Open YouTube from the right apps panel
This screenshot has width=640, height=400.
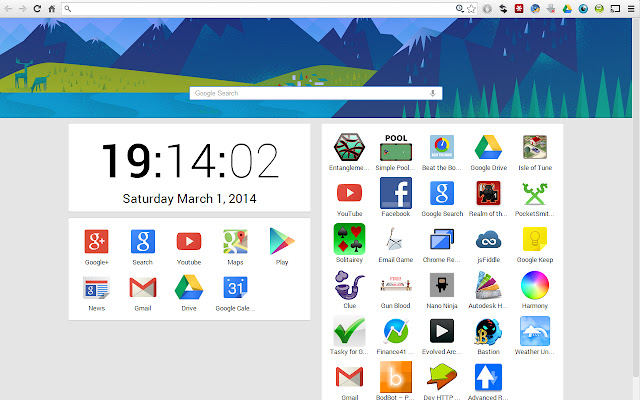pyautogui.click(x=349, y=193)
